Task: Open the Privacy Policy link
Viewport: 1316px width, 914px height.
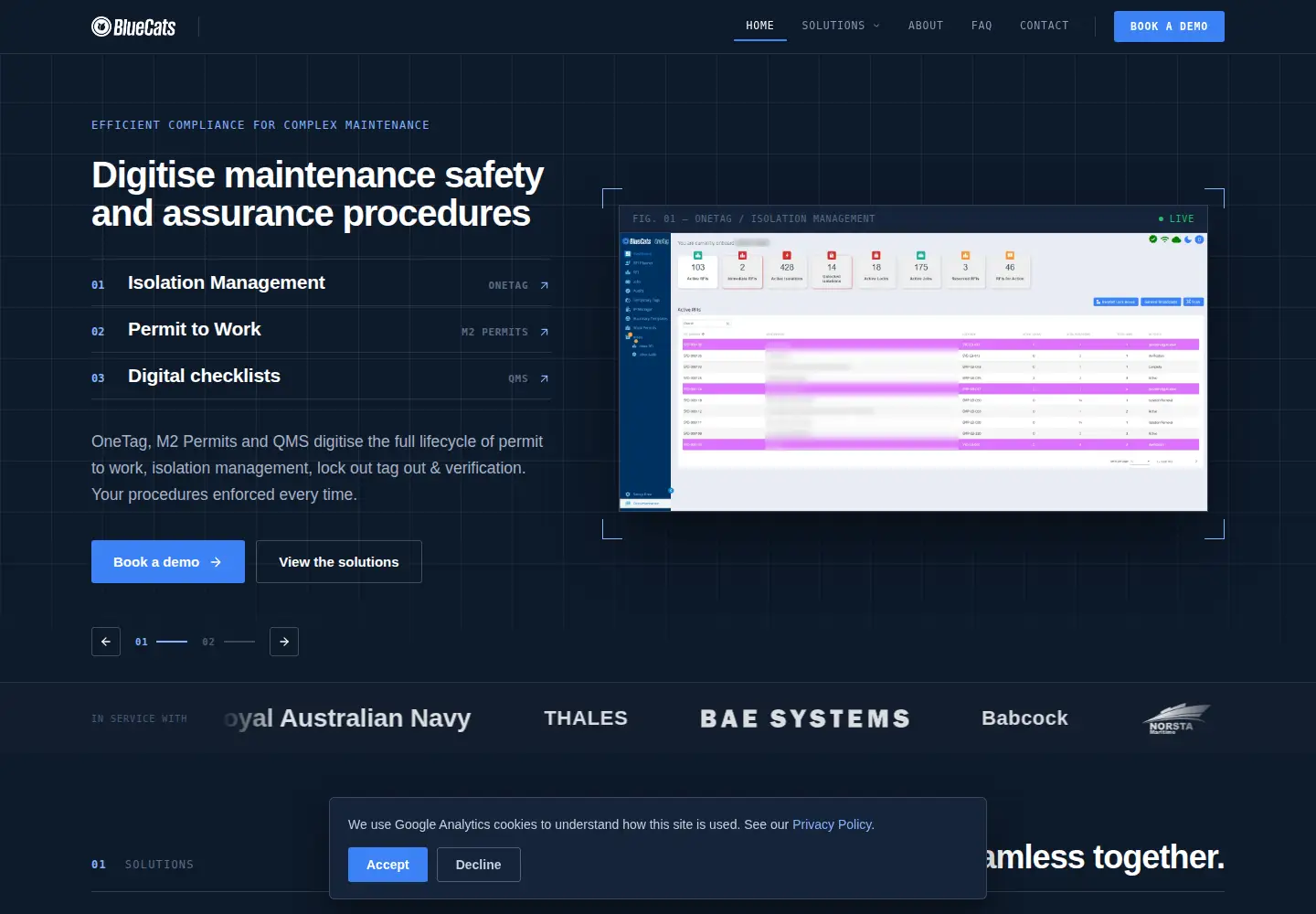Action: 832,824
